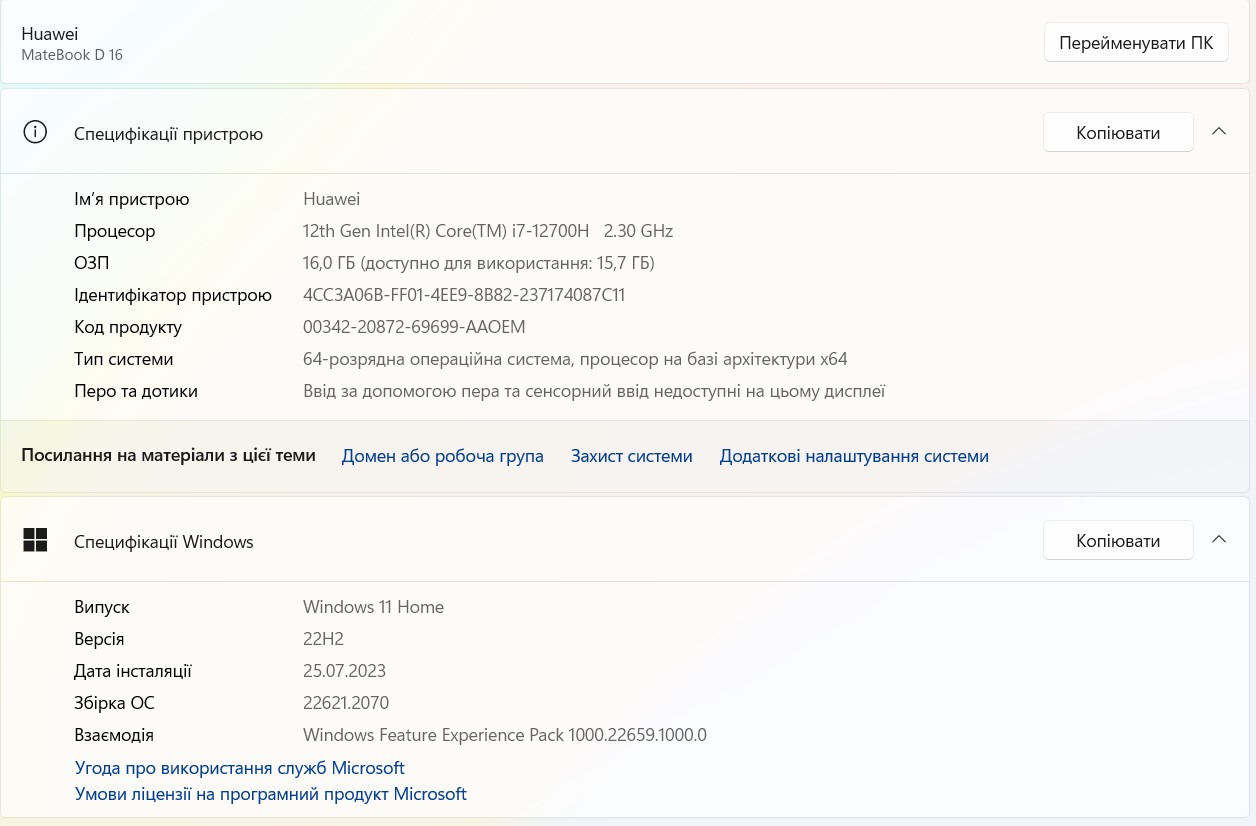This screenshot has width=1256, height=826.
Task: Click the Ім'я пристрою label
Action: [x=132, y=199]
